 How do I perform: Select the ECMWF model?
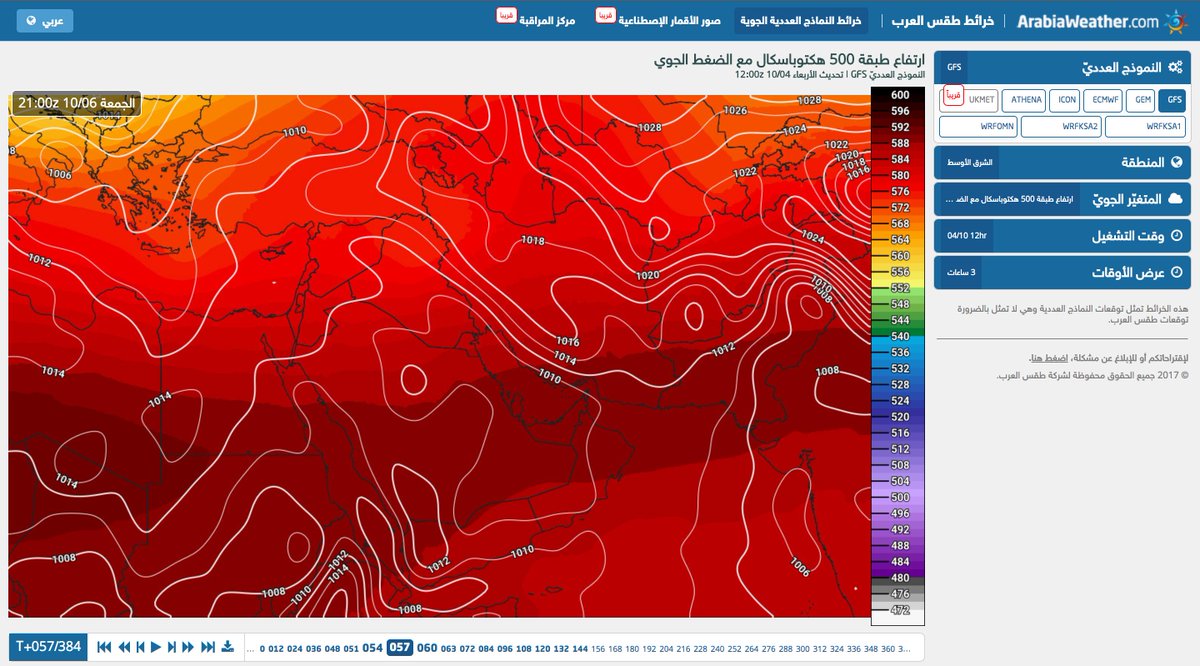(x=1103, y=100)
